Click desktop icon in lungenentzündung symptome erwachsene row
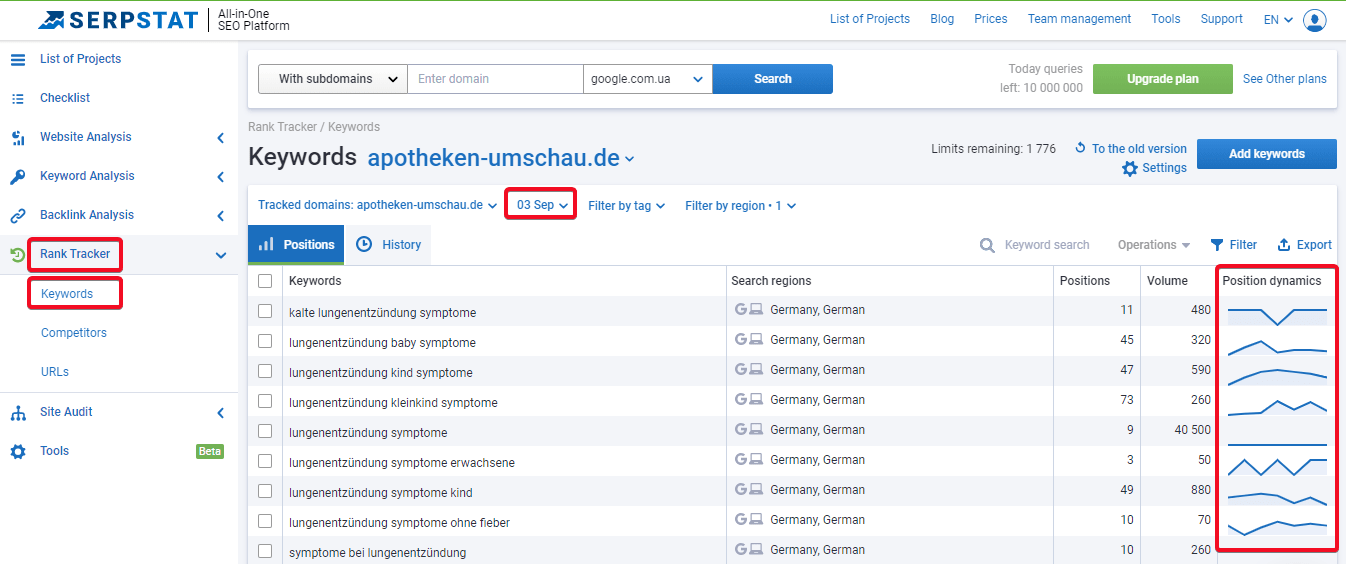The height and width of the screenshot is (564, 1346). 757,460
